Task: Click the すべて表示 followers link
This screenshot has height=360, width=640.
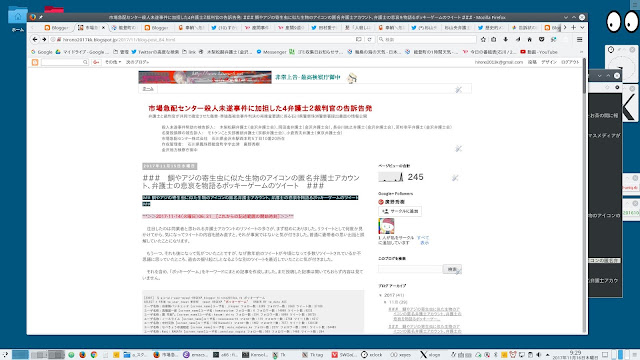Action: (423, 240)
